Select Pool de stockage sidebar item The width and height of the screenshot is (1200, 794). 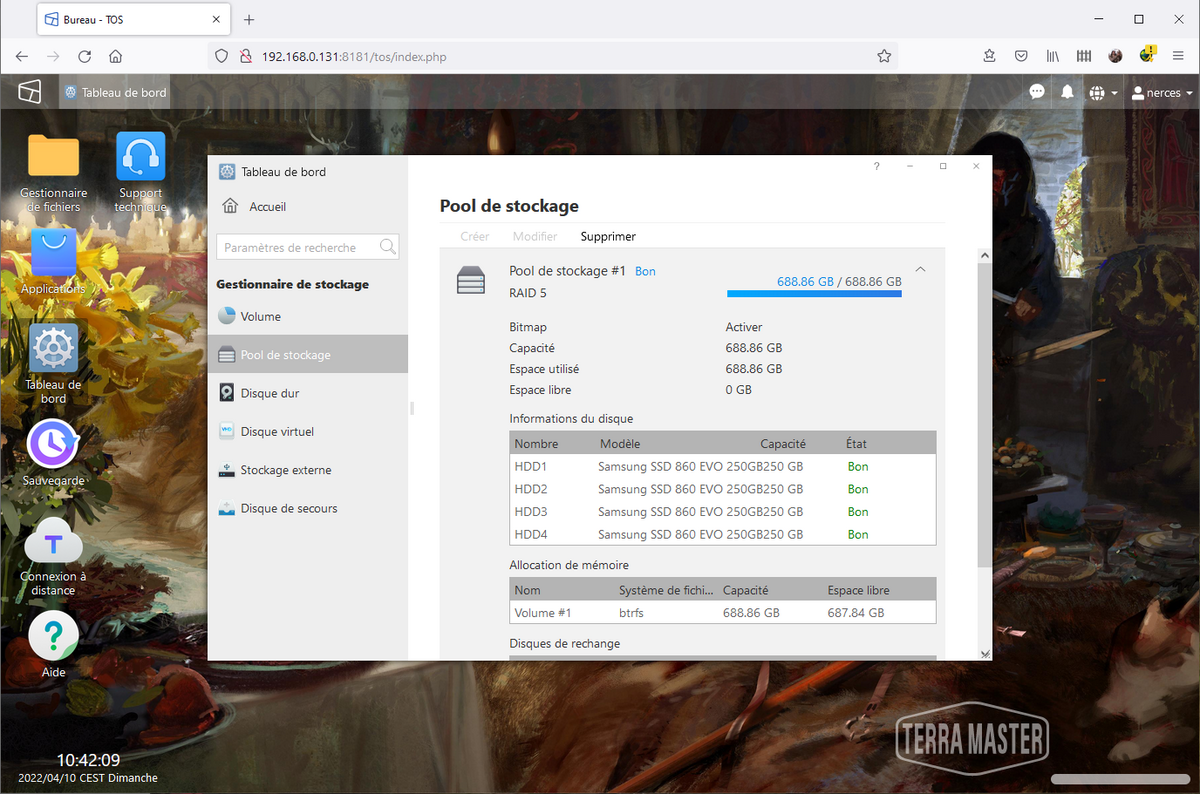(x=308, y=354)
